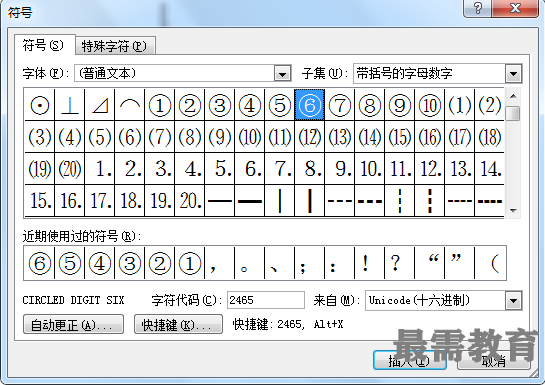The height and width of the screenshot is (385, 545).
Task: Click the character code field 2465
Action: pyautogui.click(x=266, y=300)
